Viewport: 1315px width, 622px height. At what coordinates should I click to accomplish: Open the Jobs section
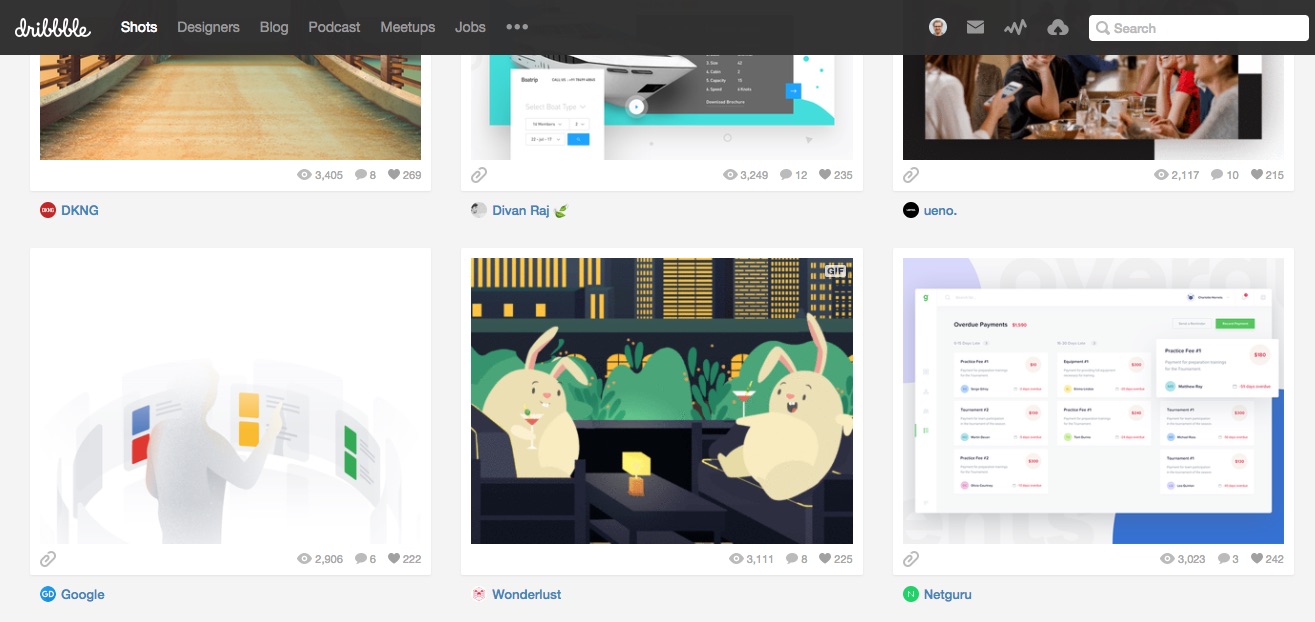click(470, 27)
